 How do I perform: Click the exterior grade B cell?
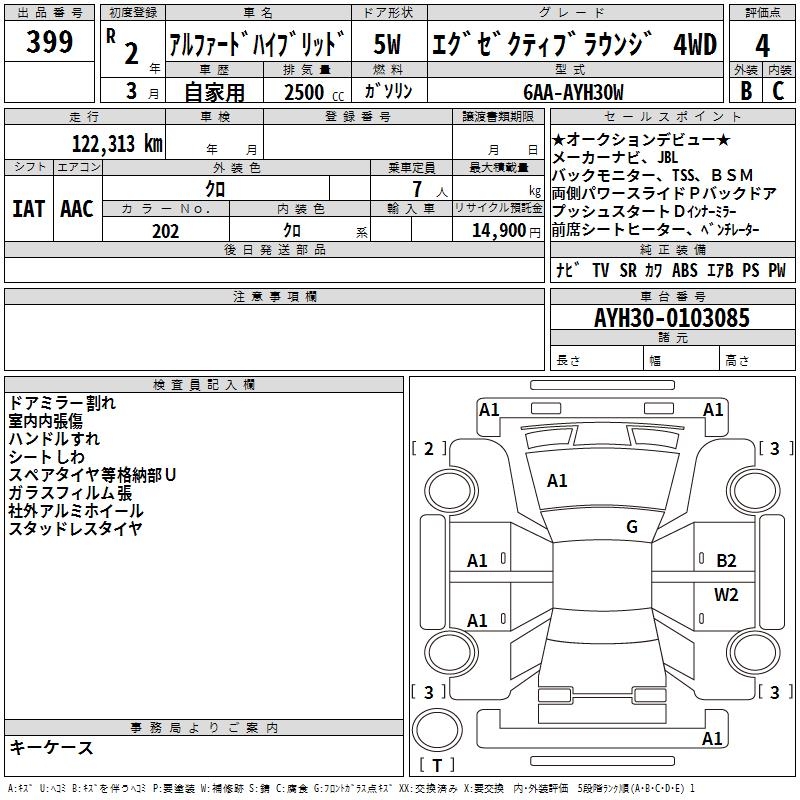coord(746,91)
